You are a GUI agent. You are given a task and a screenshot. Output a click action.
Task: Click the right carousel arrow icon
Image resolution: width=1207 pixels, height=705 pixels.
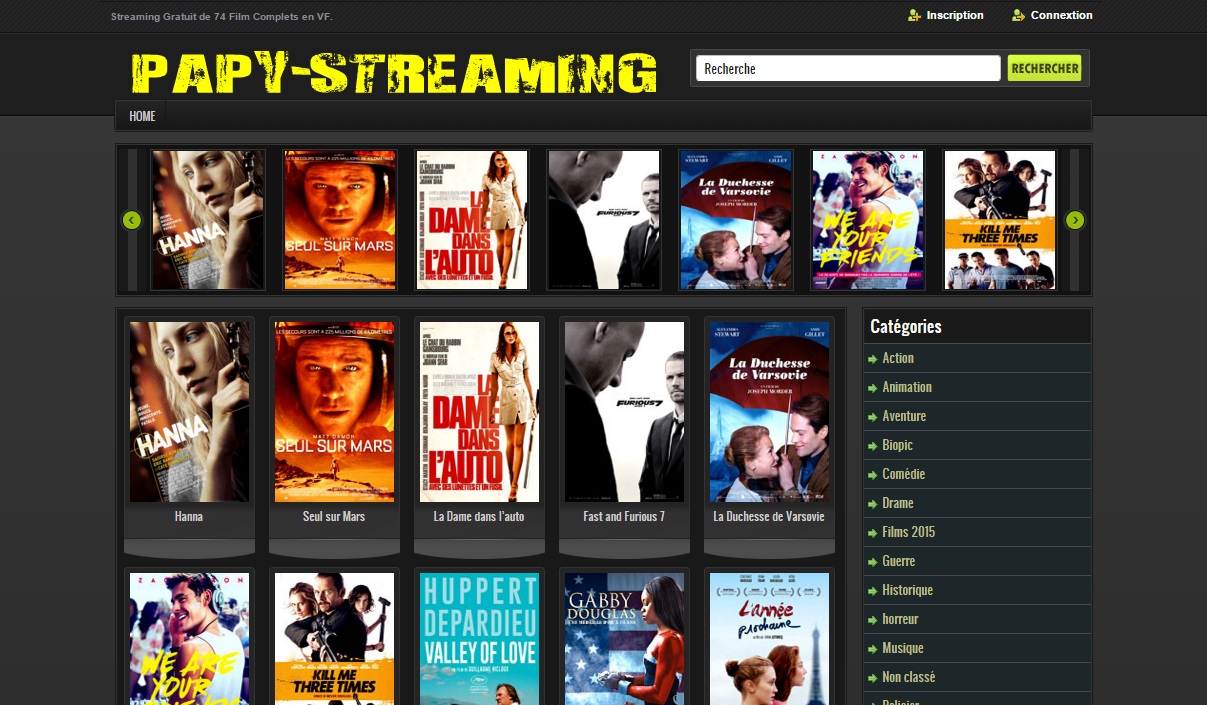click(x=1075, y=220)
